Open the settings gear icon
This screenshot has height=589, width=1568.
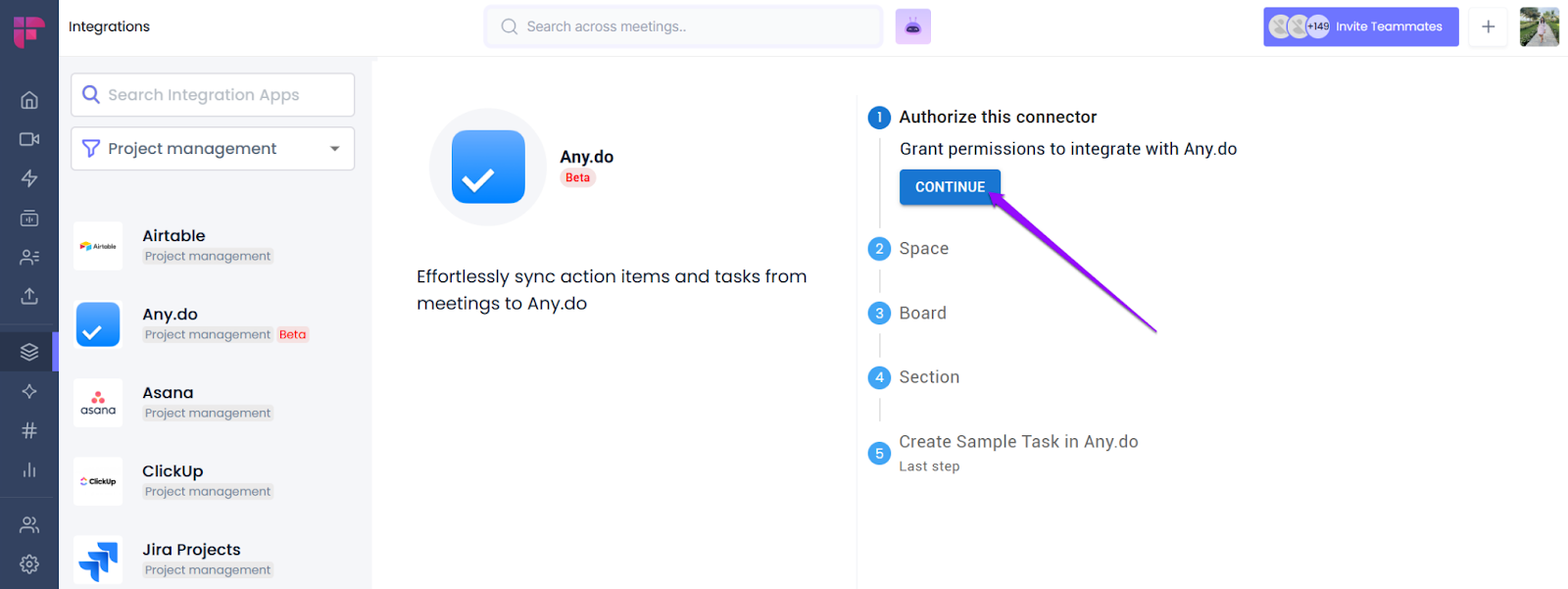pyautogui.click(x=29, y=564)
